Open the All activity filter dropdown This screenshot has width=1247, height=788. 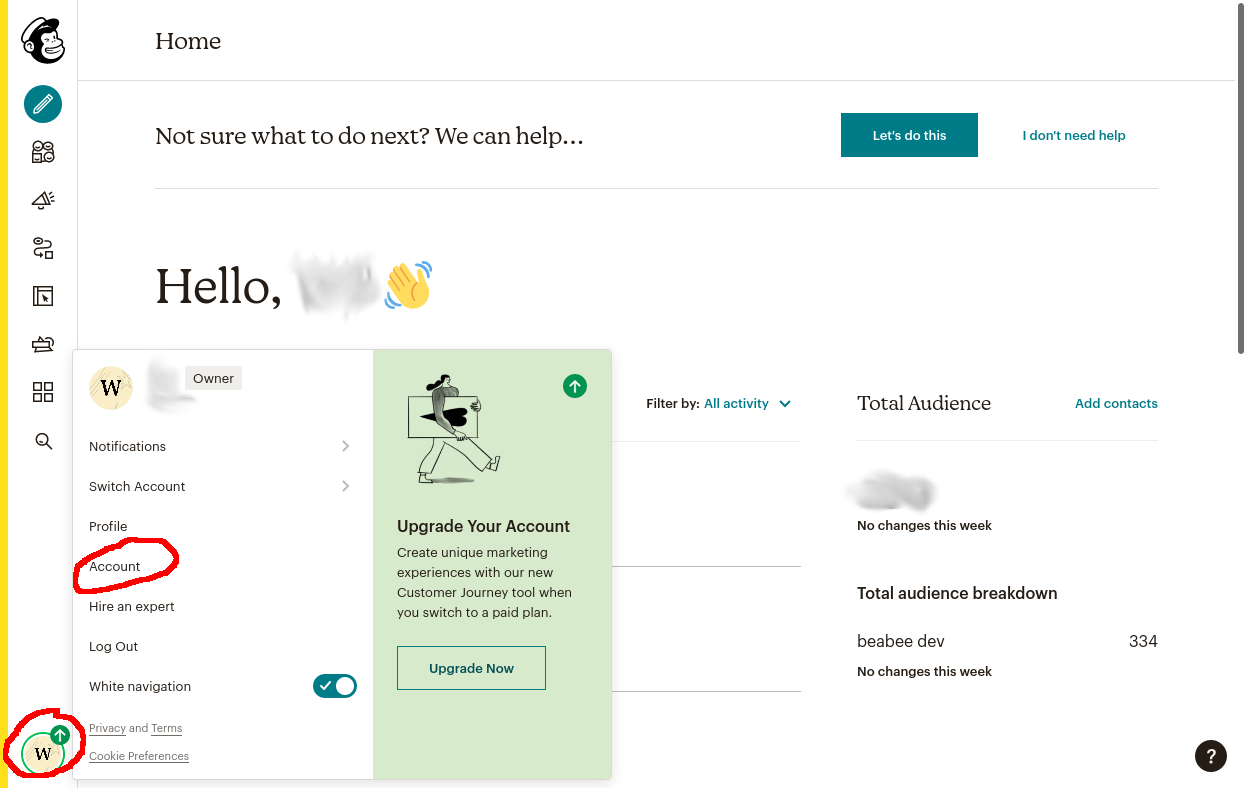click(x=747, y=404)
